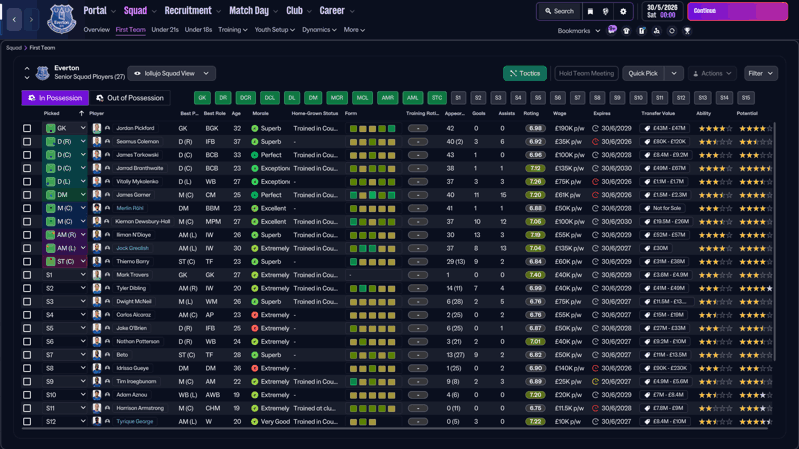Viewport: 799px width, 449px height.
Task: Tick the checkbox for Jordan Pickford
Action: pyautogui.click(x=27, y=128)
